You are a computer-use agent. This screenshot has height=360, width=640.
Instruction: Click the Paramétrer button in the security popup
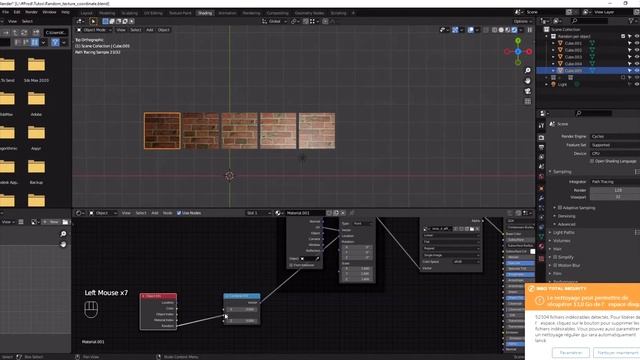pyautogui.click(x=571, y=352)
